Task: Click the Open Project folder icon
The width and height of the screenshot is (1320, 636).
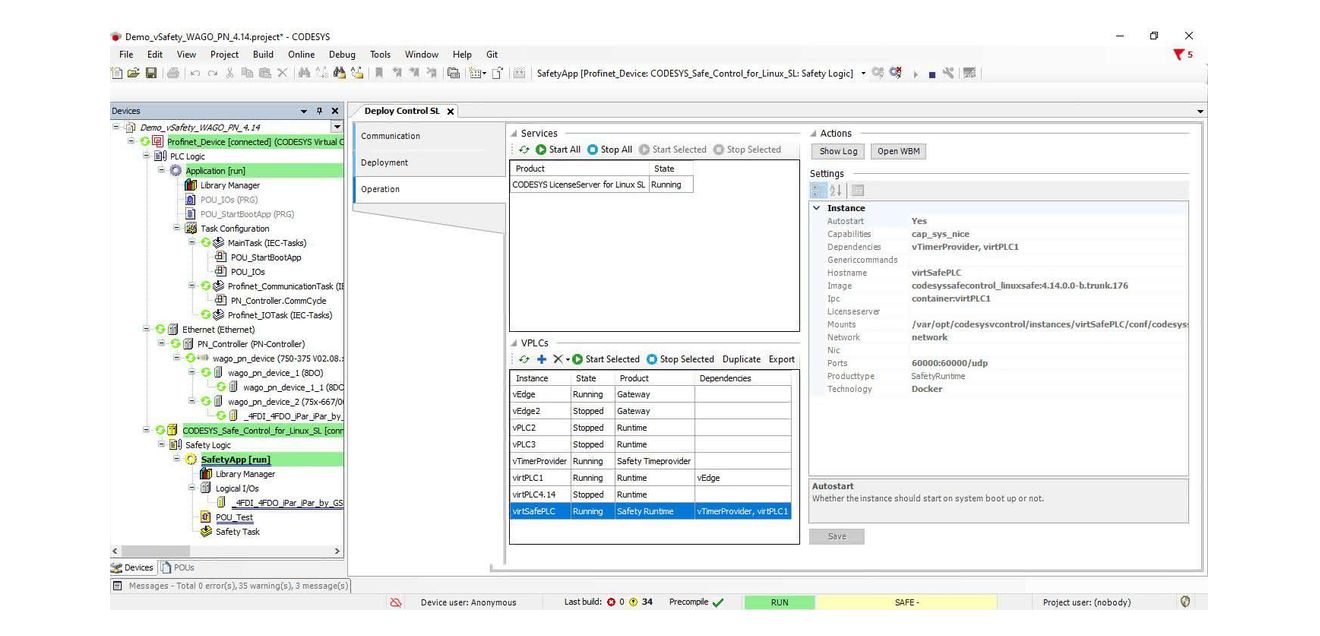Action: (133, 73)
